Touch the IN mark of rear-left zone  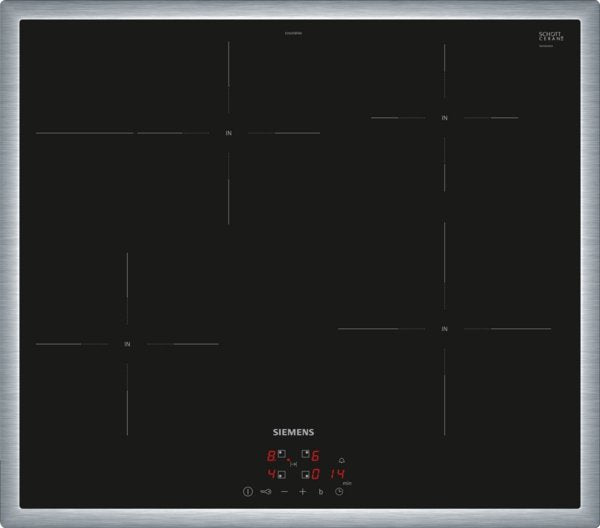click(x=228, y=133)
